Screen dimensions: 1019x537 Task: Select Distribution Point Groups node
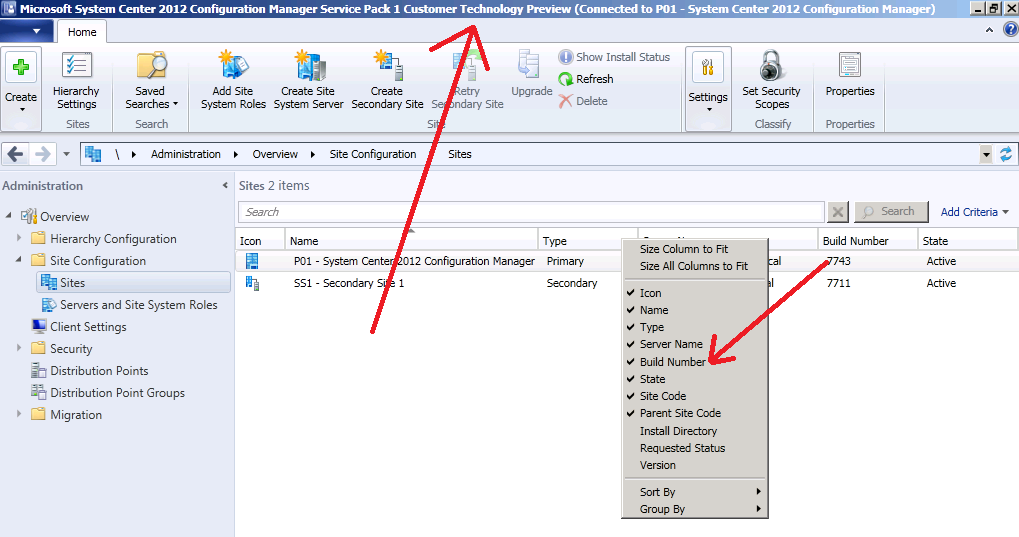coord(108,393)
